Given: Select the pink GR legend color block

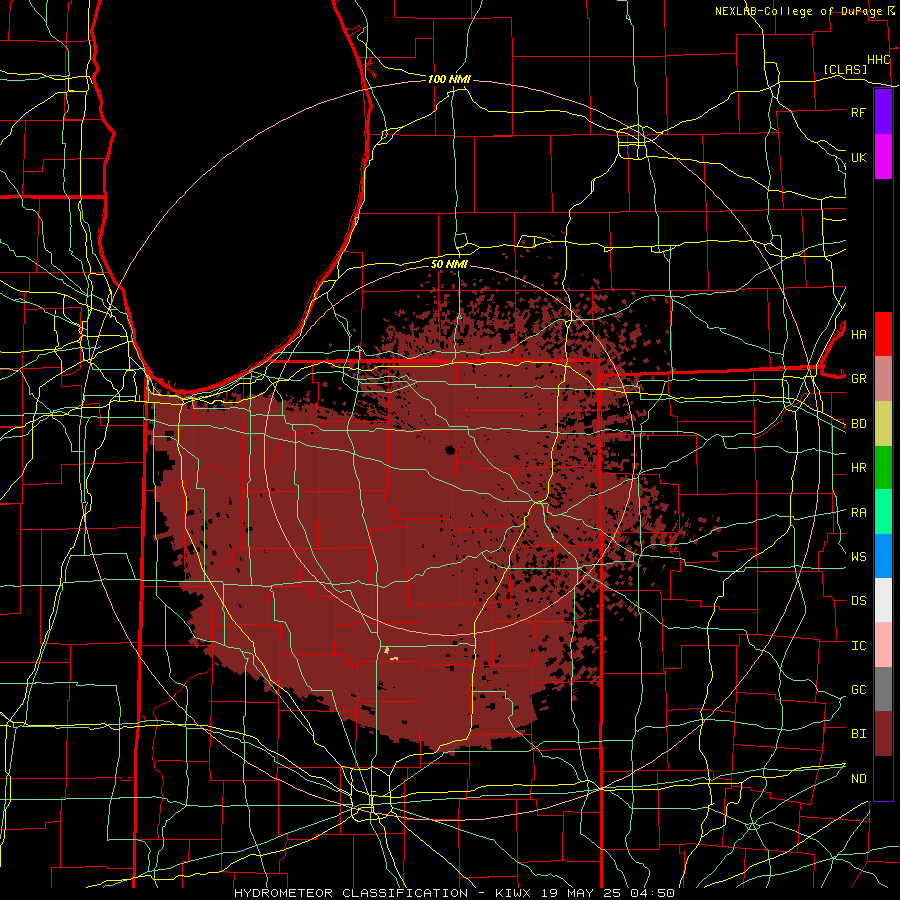Looking at the screenshot, I should (x=883, y=379).
